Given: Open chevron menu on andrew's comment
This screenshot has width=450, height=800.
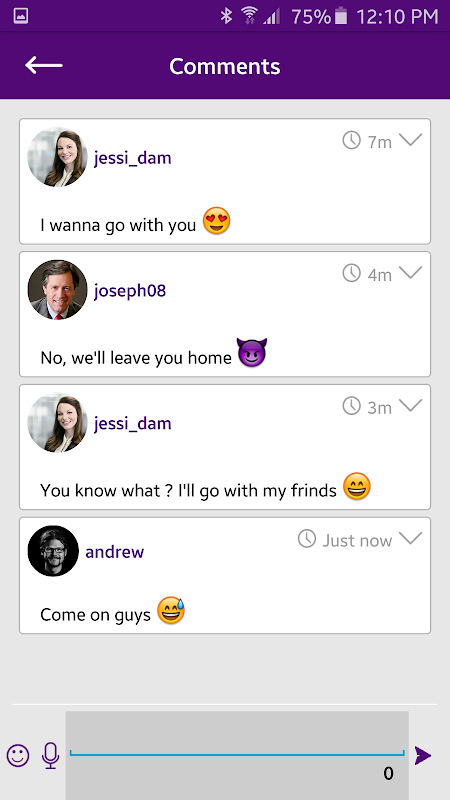Looking at the screenshot, I should coord(411,538).
